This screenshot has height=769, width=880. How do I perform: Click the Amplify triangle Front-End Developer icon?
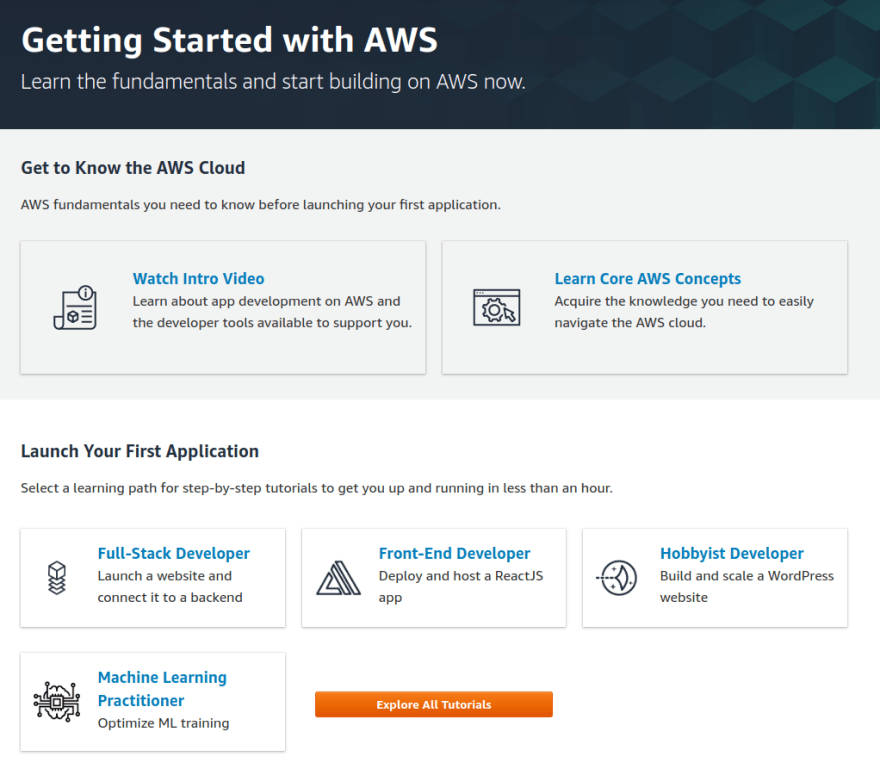pos(338,578)
